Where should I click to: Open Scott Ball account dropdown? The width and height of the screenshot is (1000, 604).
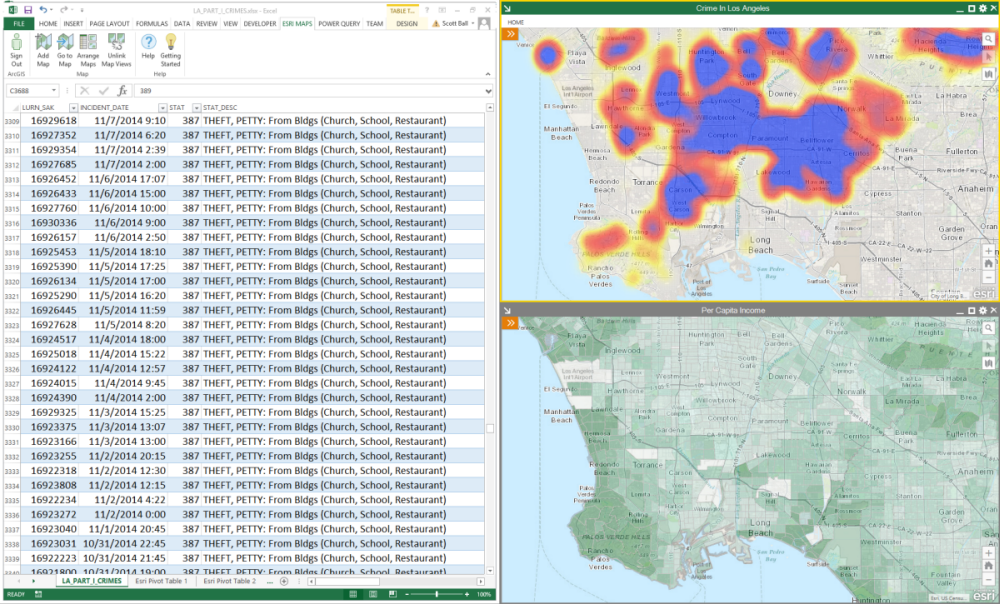[473, 24]
